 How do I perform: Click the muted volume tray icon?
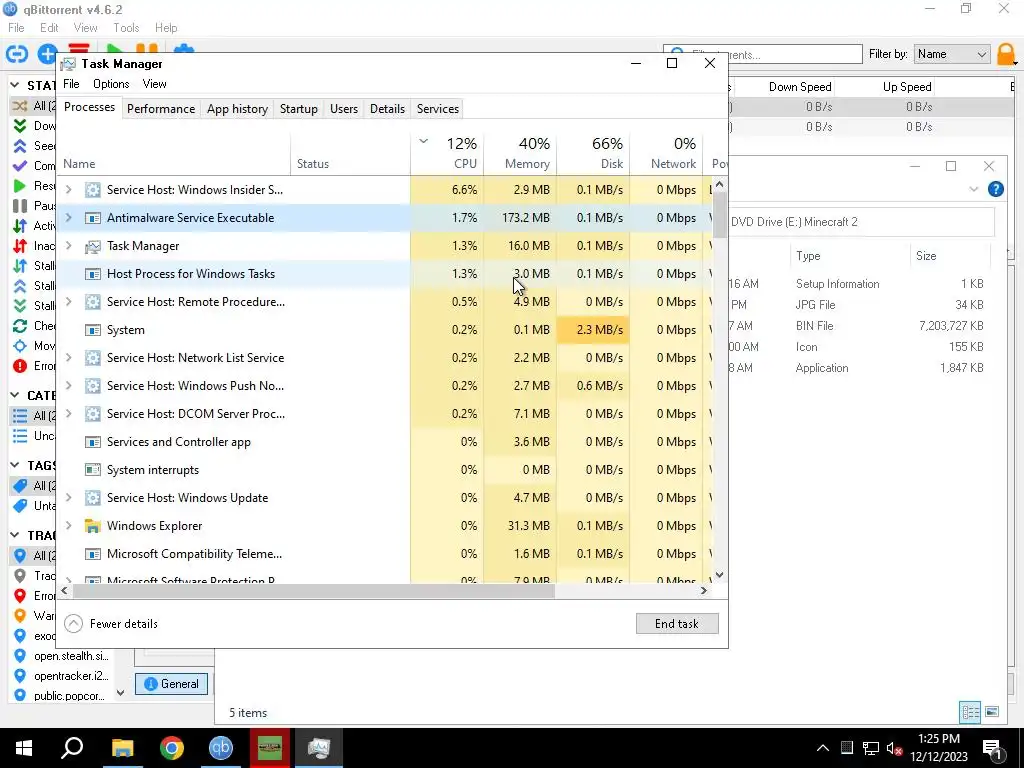[x=895, y=748]
